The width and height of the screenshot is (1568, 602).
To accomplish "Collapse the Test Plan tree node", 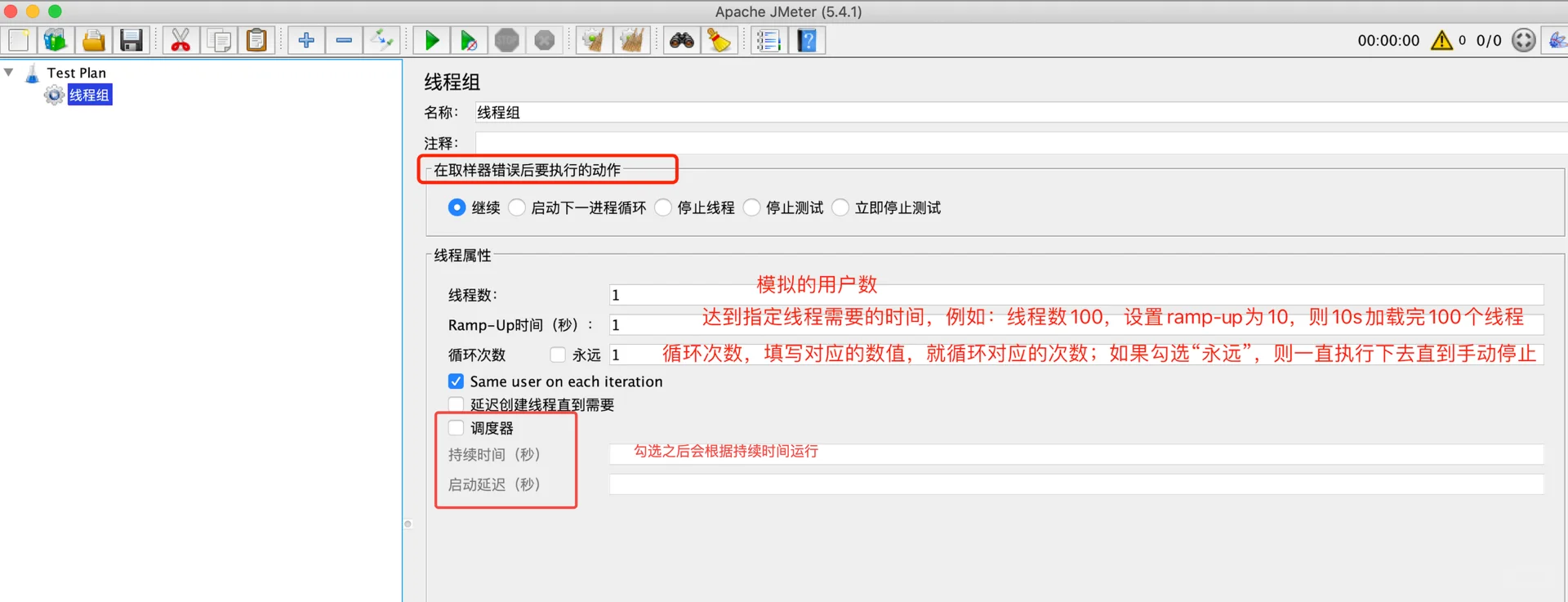I will [x=9, y=72].
